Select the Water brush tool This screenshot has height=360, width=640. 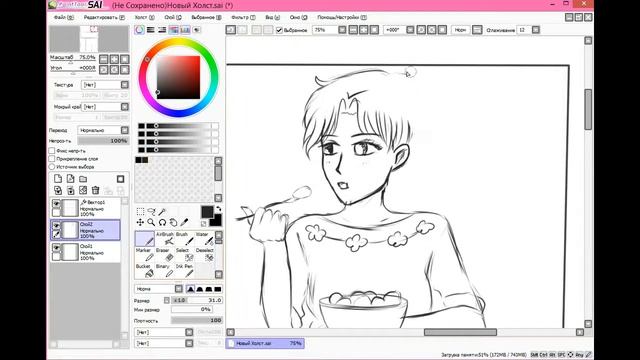click(204, 238)
